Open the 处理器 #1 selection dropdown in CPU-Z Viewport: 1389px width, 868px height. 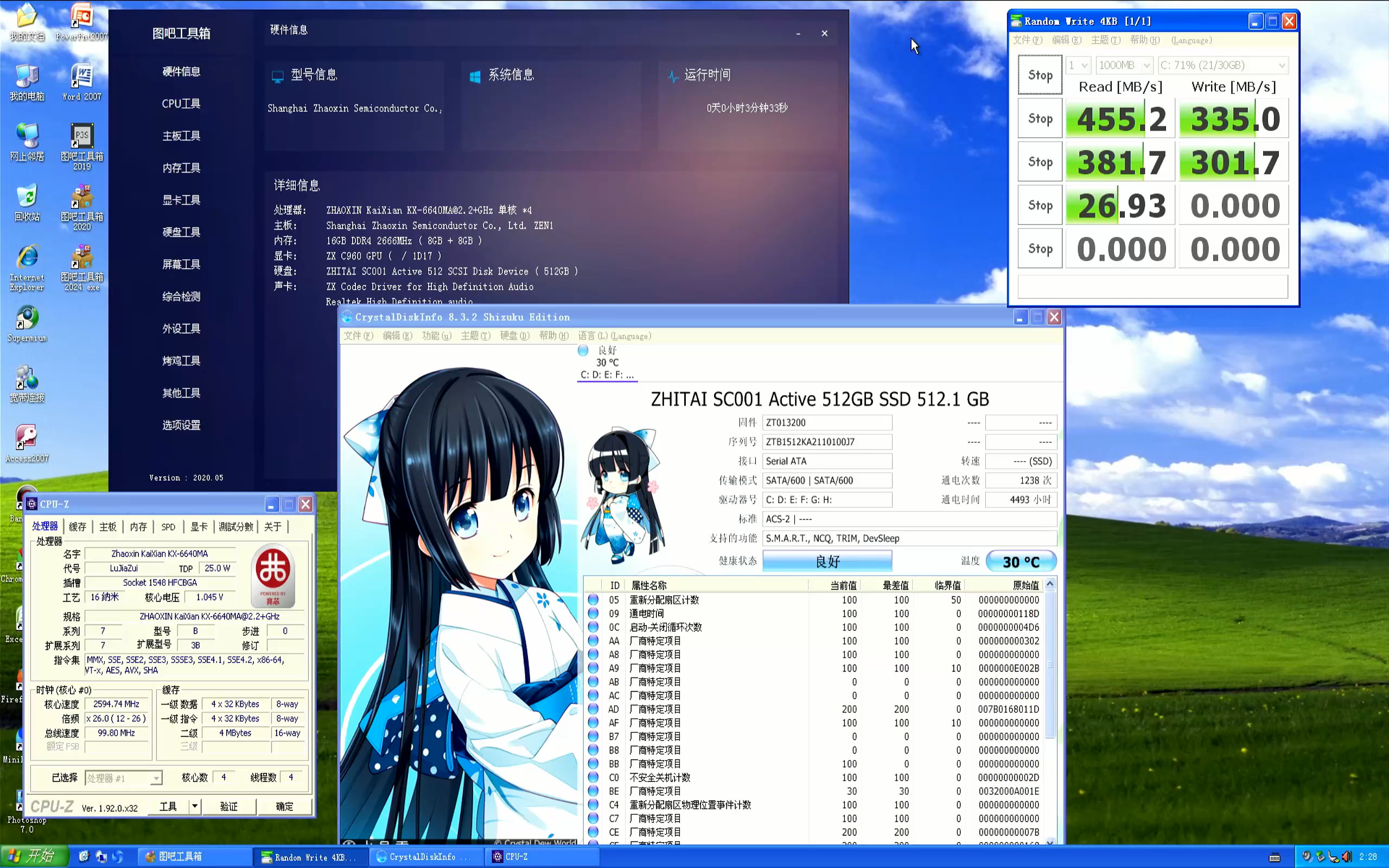[123, 778]
